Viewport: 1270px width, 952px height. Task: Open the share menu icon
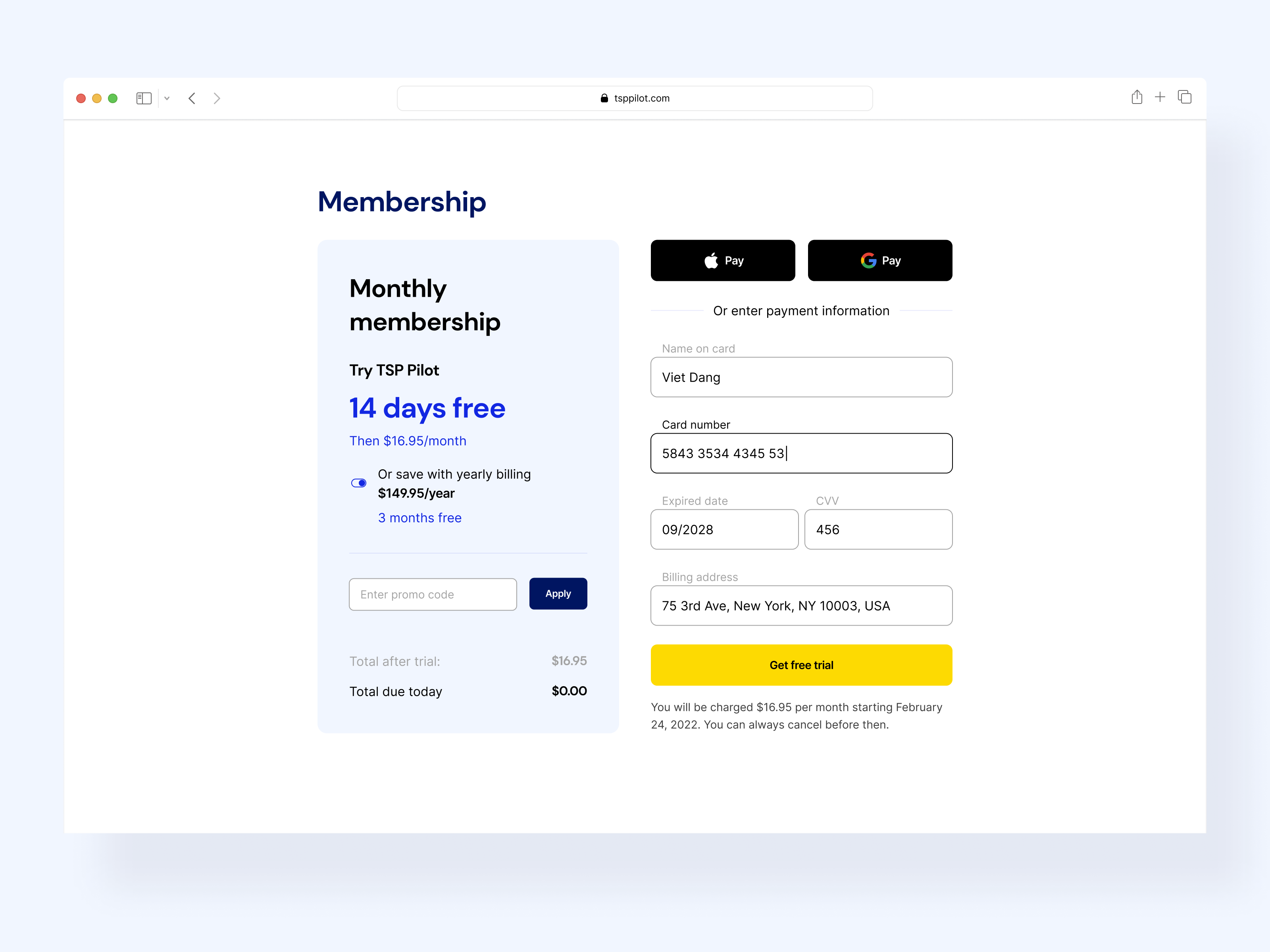pos(1137,98)
